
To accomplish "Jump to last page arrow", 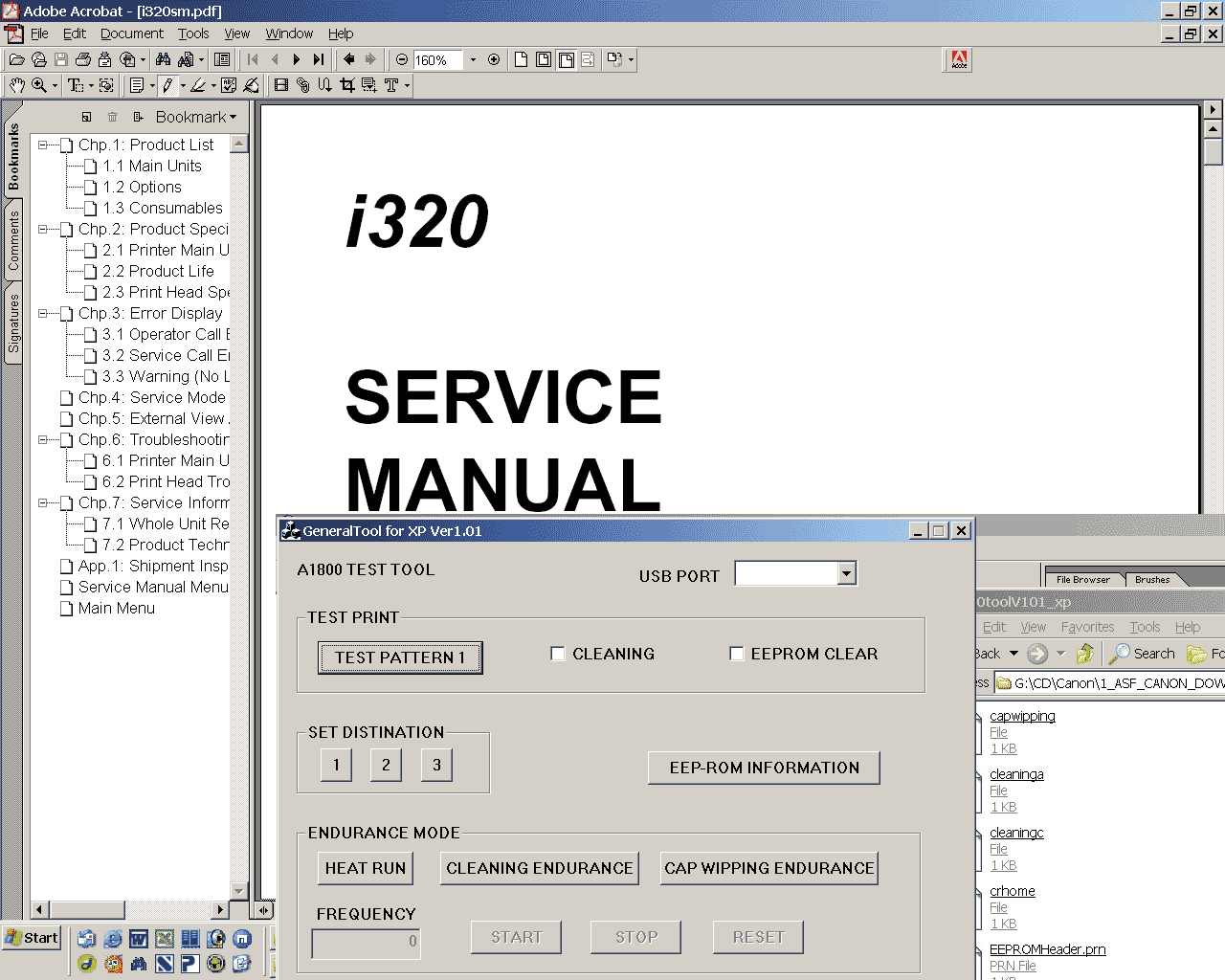I will (319, 59).
